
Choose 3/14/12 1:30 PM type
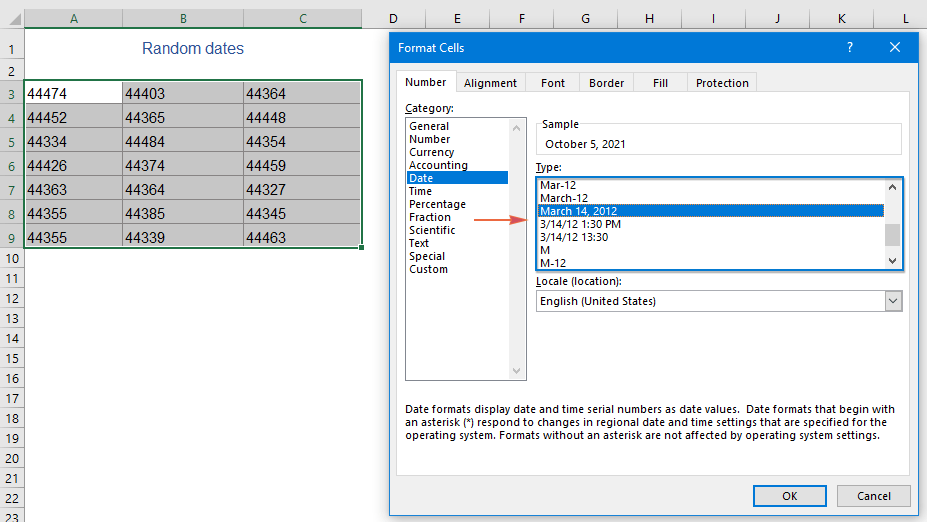[x=711, y=224]
